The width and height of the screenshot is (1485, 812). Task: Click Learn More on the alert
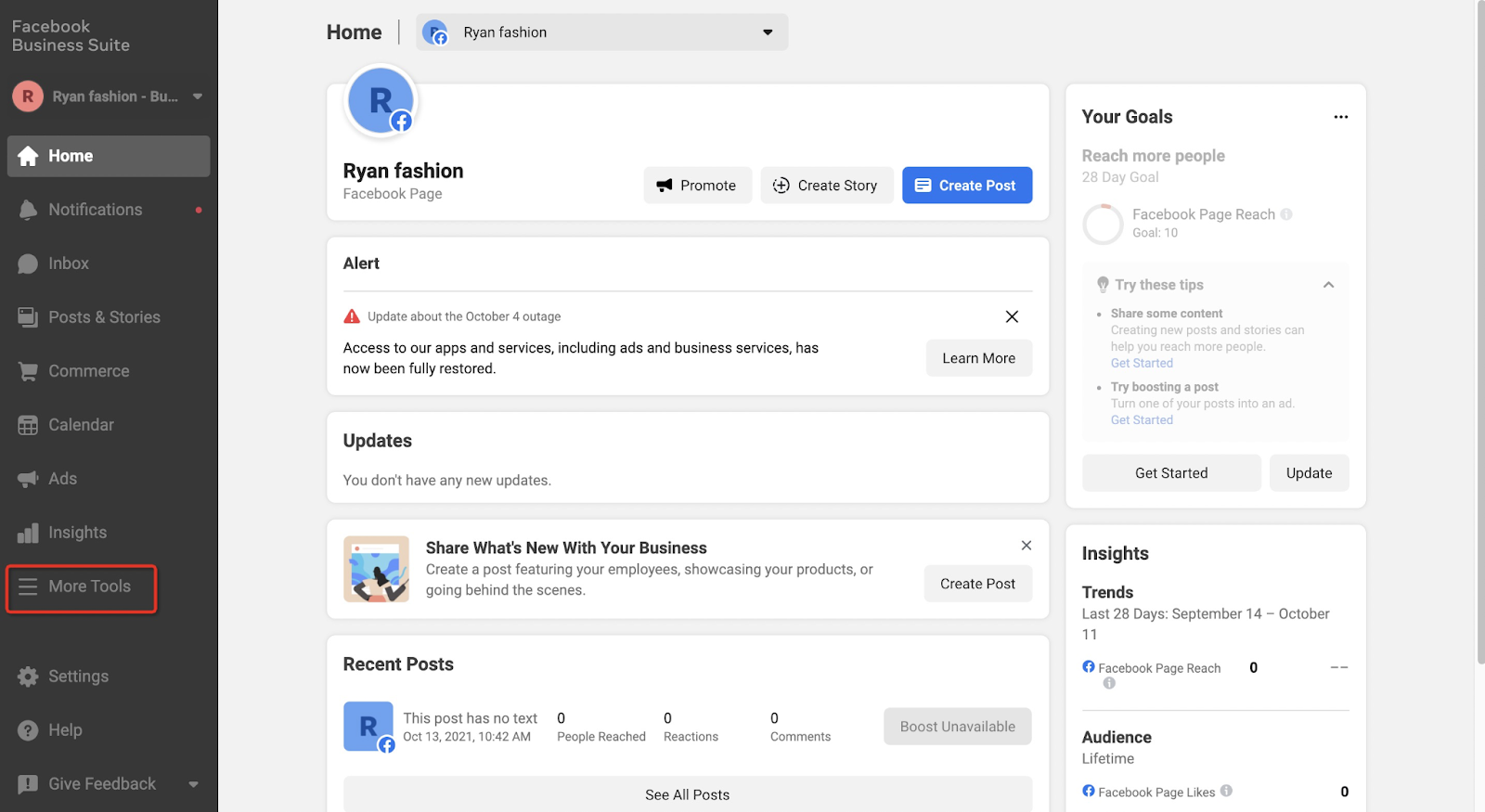click(x=978, y=358)
